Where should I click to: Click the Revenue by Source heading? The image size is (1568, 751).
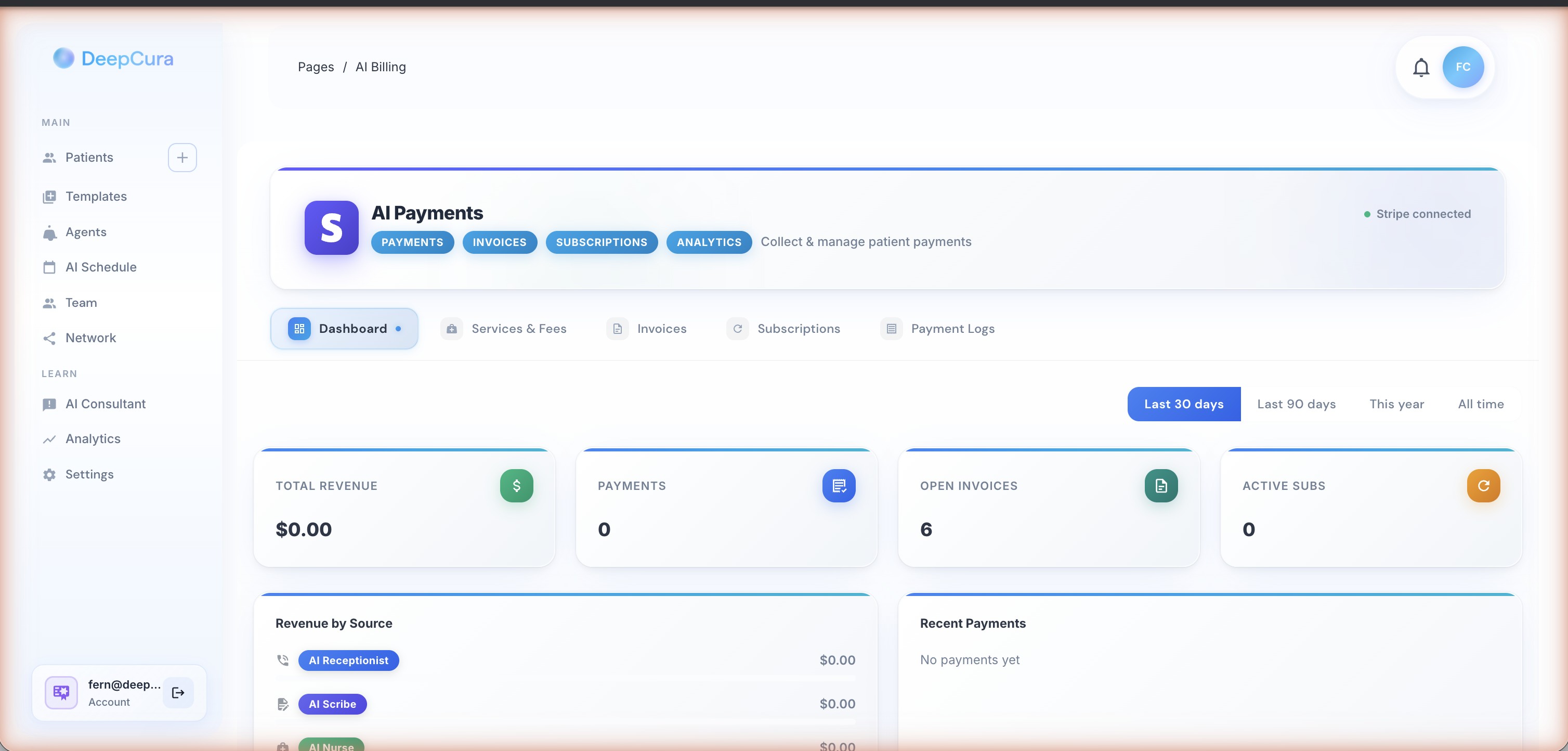pos(334,624)
